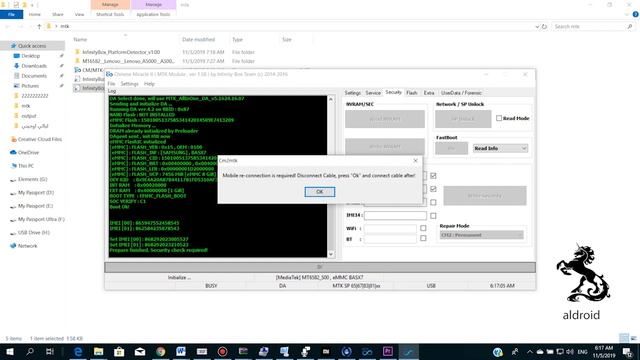Select This PC in the Explorer sidebar
640x360 pixels.
pos(26,166)
